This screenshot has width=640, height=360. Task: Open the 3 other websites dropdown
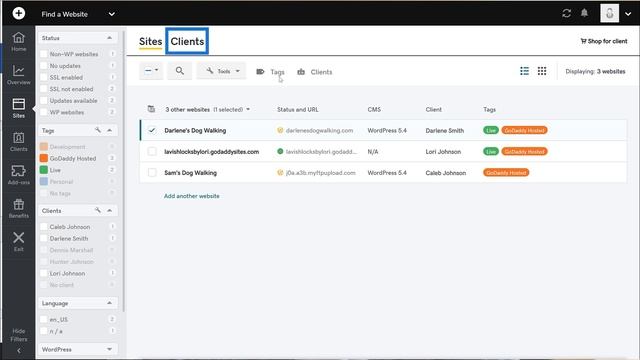click(208, 109)
